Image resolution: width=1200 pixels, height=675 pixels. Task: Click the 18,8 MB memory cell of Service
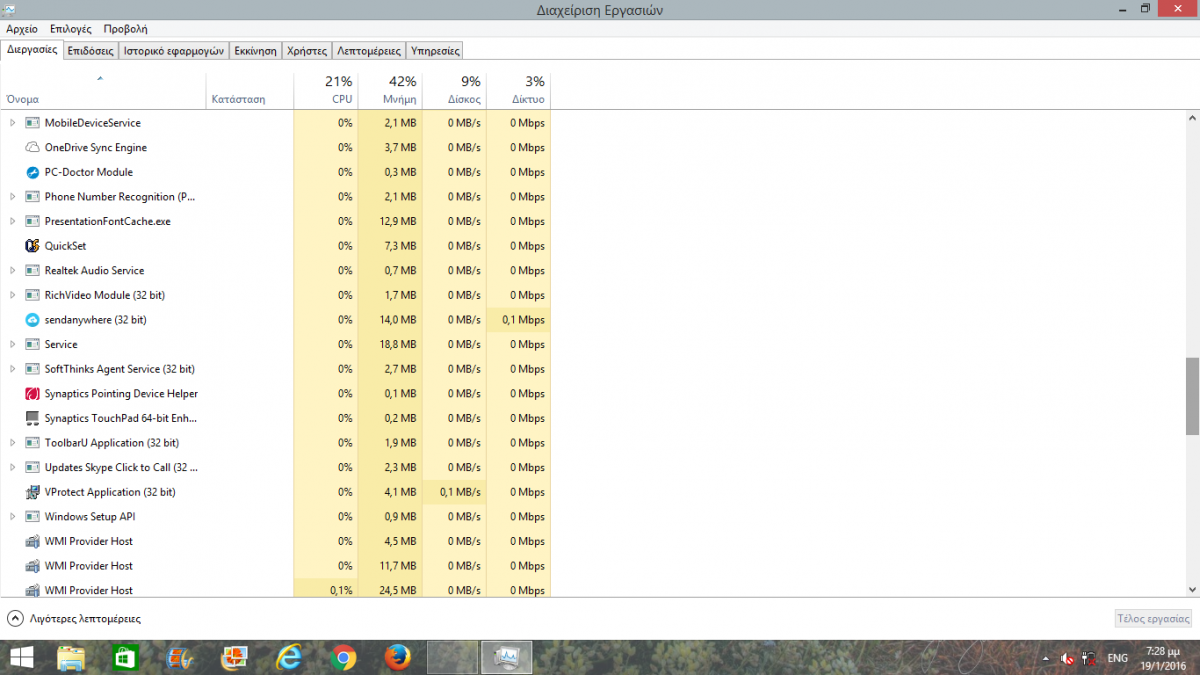(x=389, y=344)
